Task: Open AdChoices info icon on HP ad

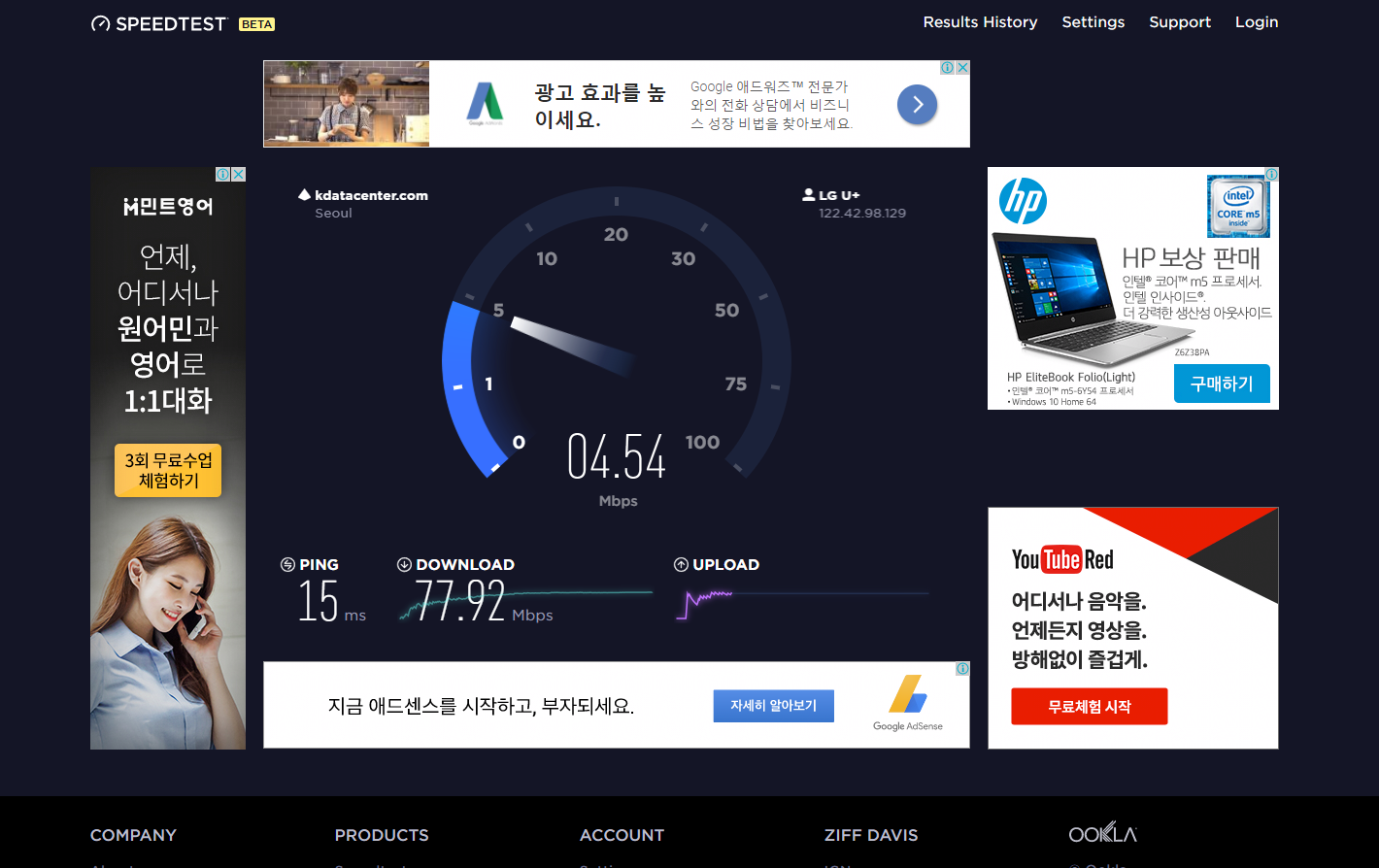Action: [1271, 175]
